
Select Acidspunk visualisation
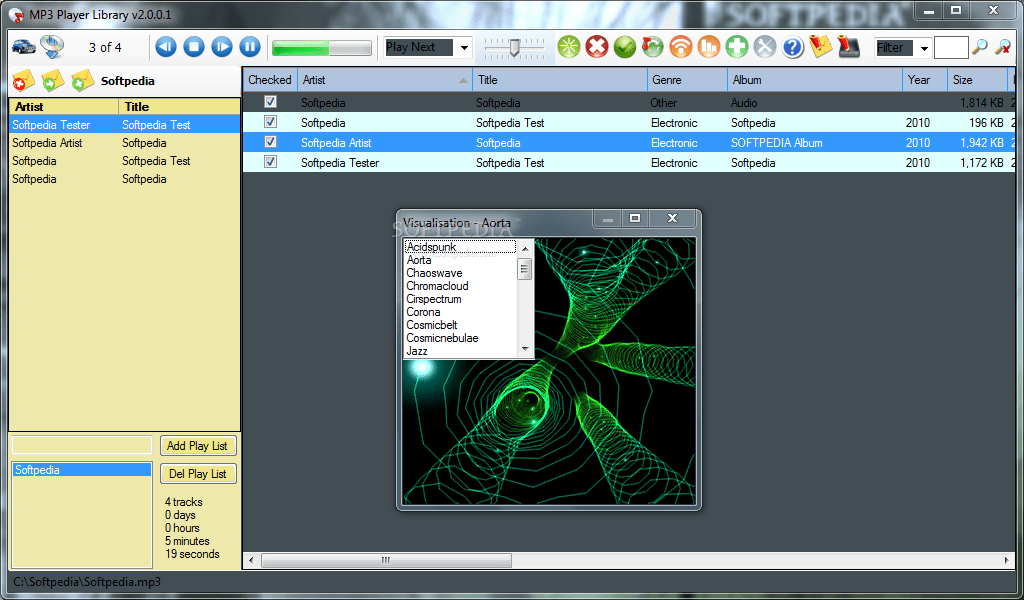click(460, 247)
